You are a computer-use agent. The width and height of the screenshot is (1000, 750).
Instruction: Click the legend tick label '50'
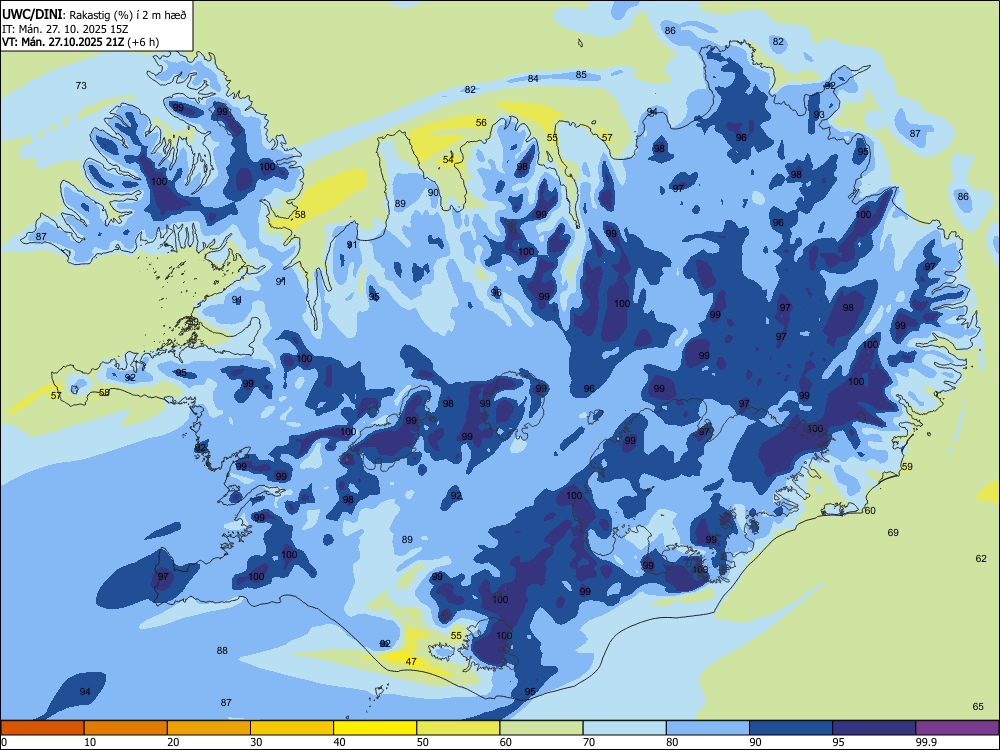423,742
